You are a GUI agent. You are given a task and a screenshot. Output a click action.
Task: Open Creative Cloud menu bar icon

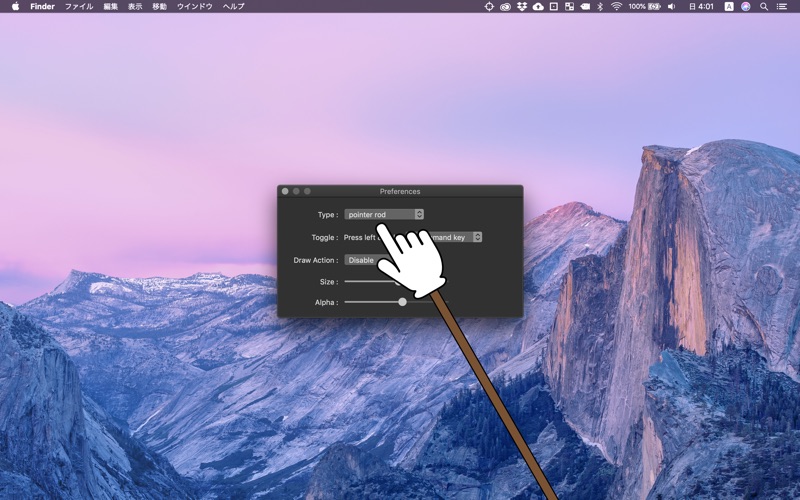(505, 6)
